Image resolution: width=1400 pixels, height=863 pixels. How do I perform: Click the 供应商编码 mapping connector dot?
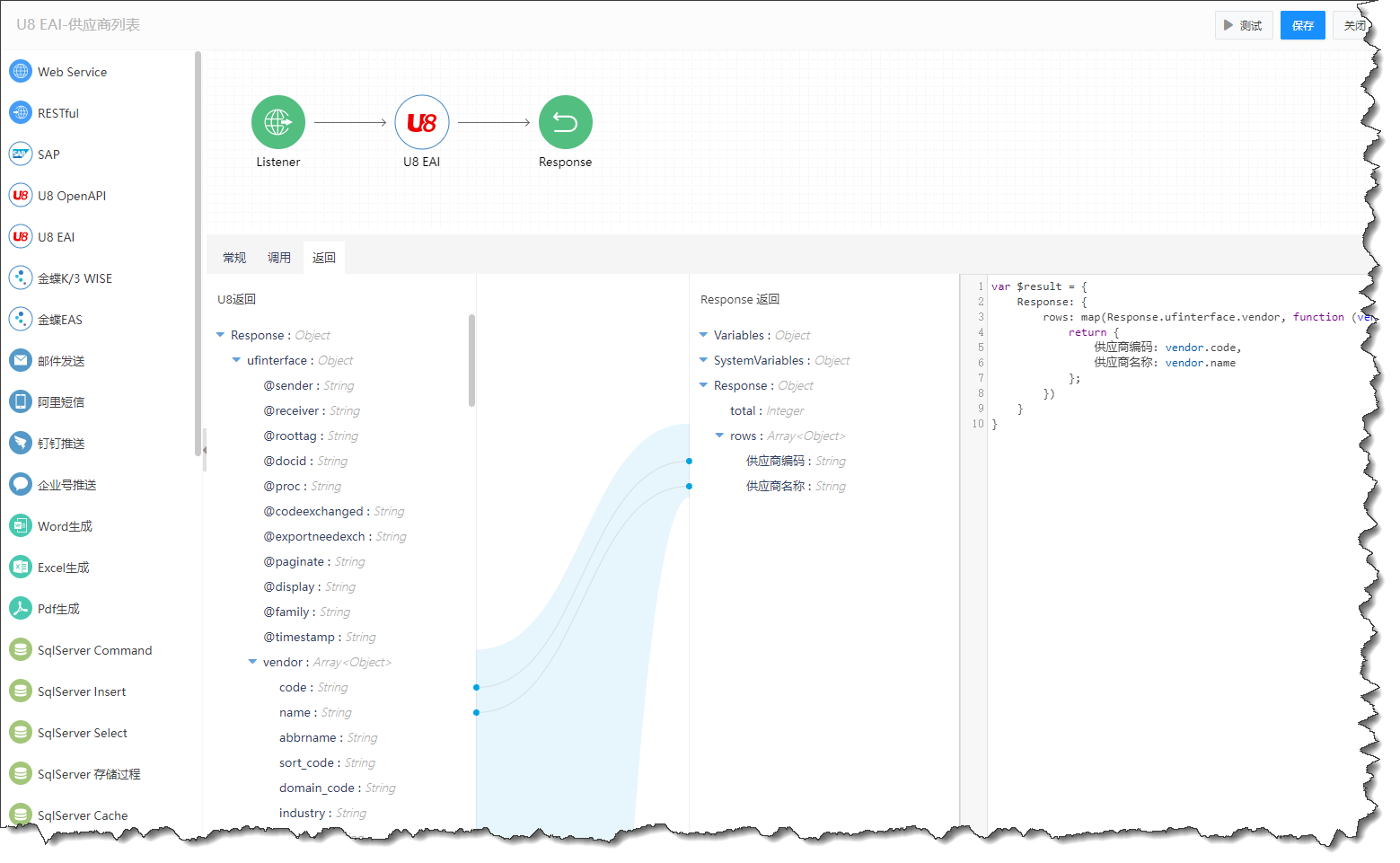pyautogui.click(x=689, y=461)
